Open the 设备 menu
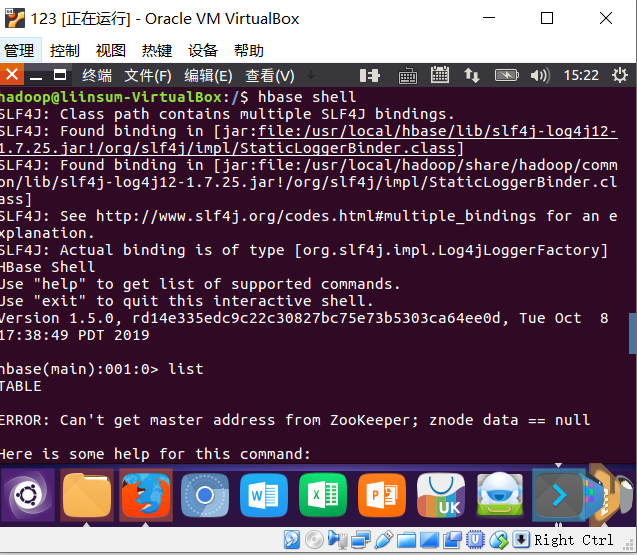Screen dimensions: 637x555 pyautogui.click(x=203, y=51)
